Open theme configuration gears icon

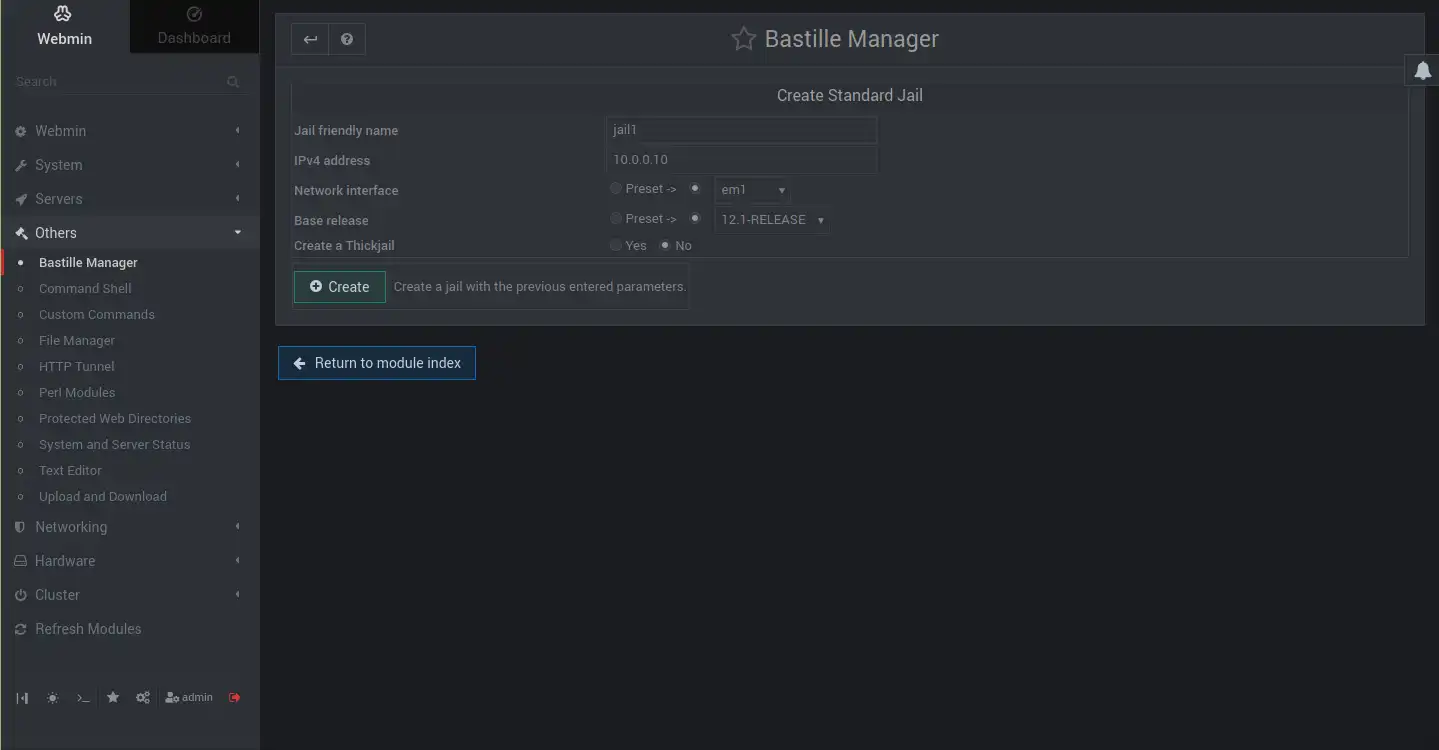click(x=143, y=698)
